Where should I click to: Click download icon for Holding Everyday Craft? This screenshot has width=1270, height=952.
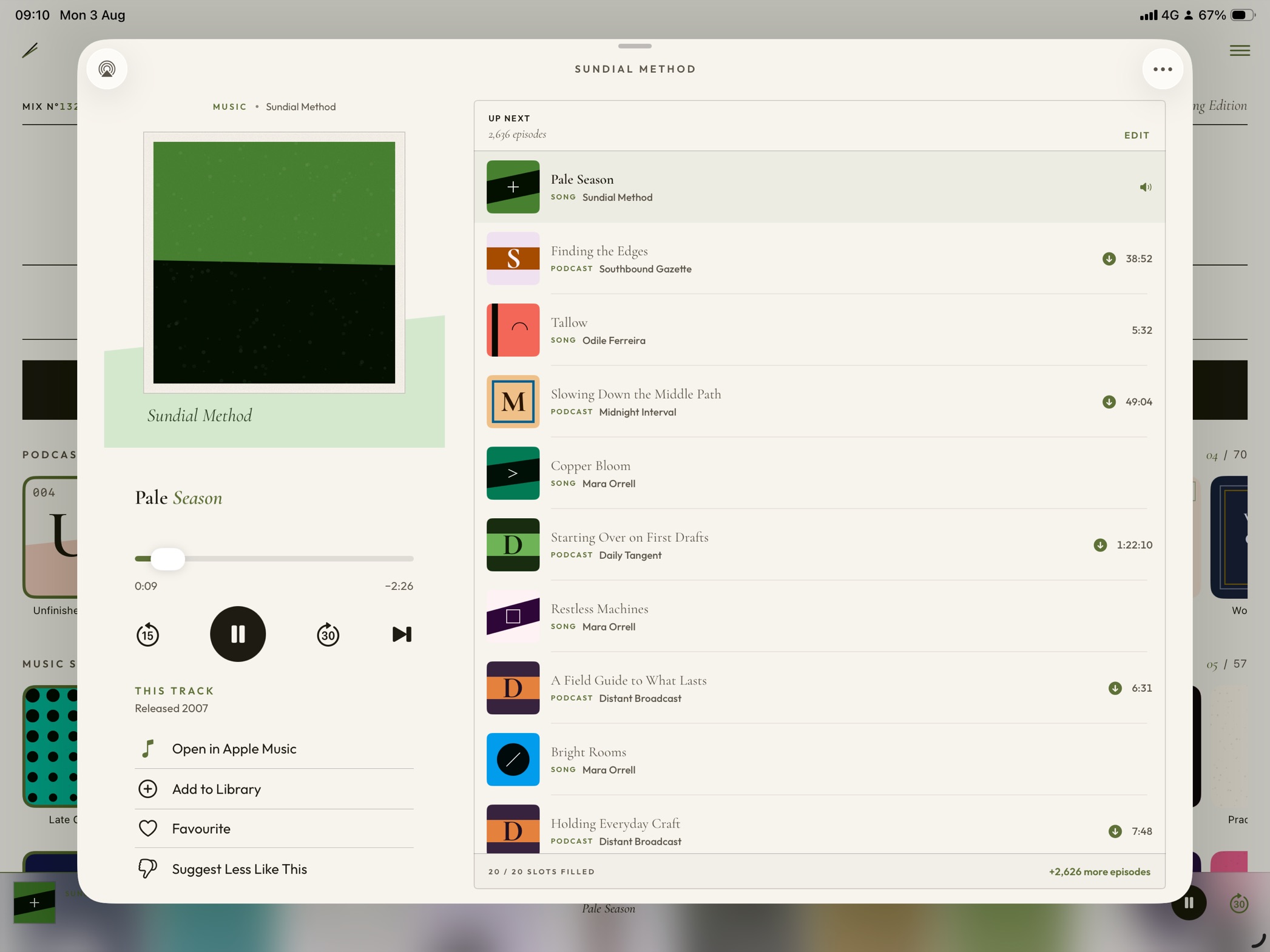tap(1115, 832)
